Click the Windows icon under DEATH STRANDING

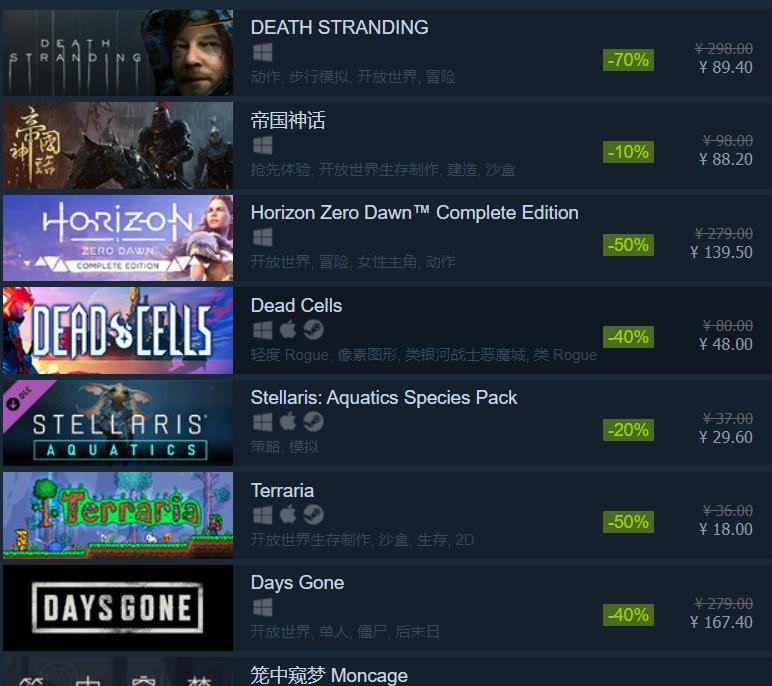pyautogui.click(x=262, y=53)
